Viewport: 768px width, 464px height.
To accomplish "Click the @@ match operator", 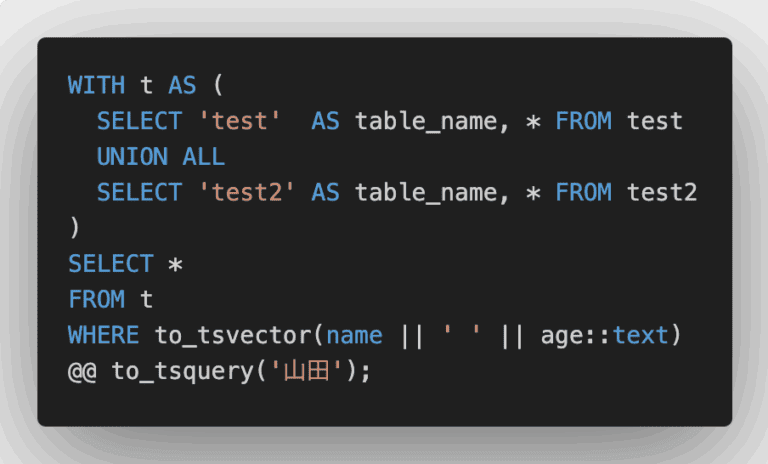I will tap(82, 370).
